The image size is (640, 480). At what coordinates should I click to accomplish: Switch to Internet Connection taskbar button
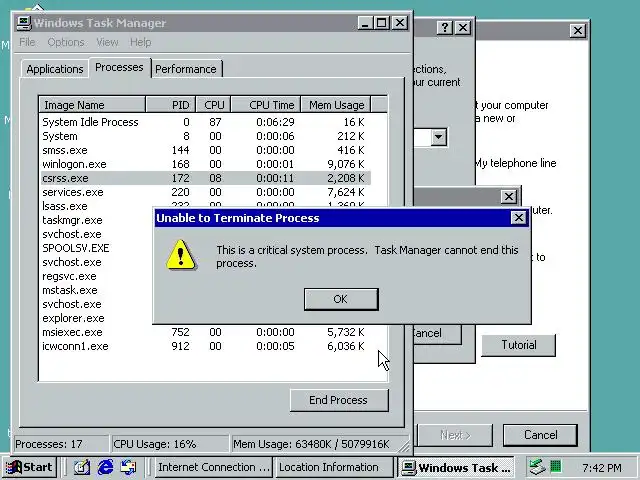click(213, 467)
